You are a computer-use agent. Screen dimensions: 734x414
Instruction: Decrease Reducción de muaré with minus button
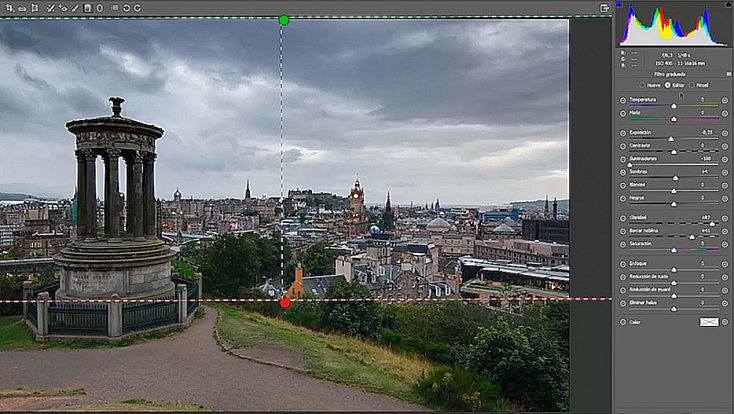point(623,290)
